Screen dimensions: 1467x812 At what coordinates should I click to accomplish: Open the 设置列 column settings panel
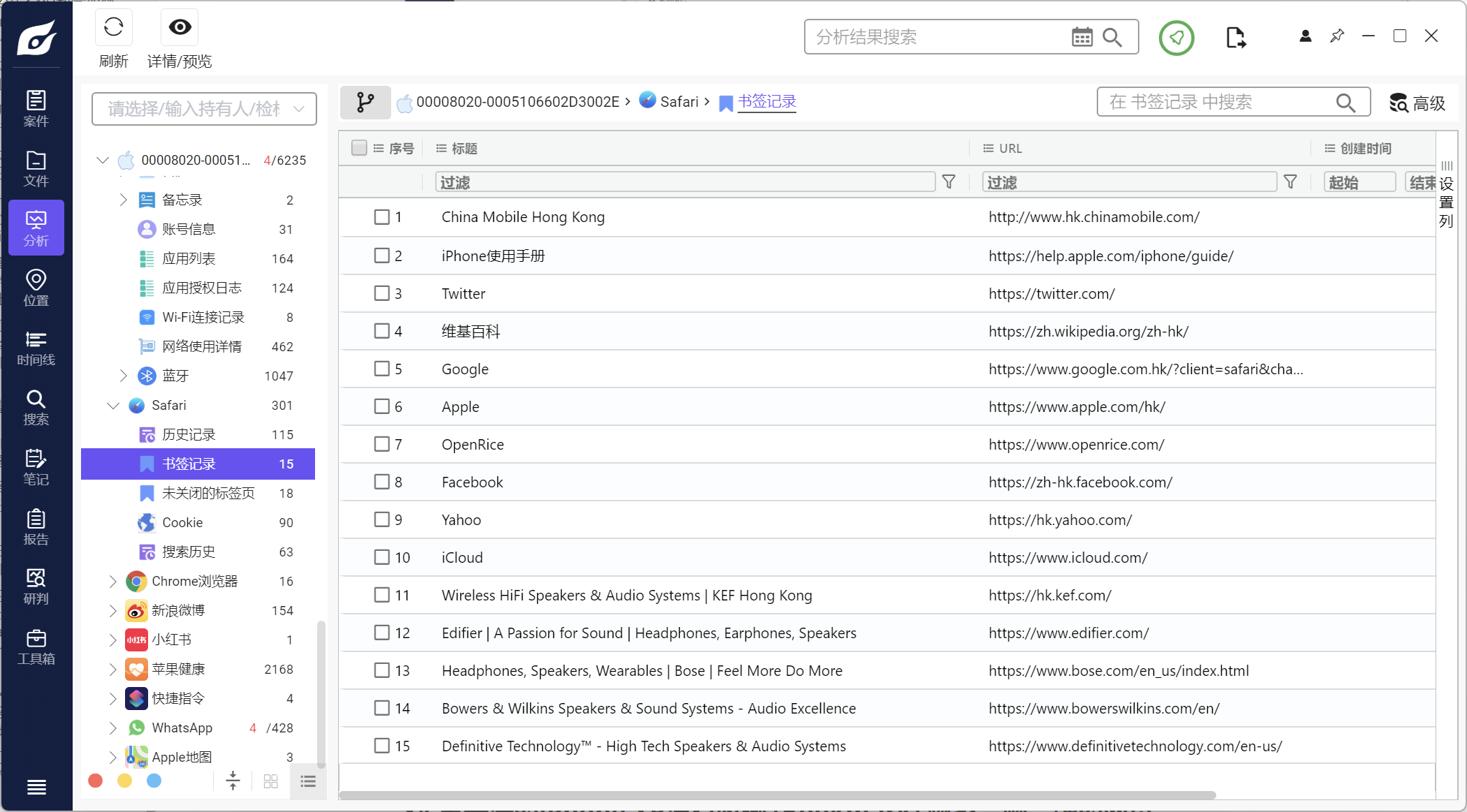point(1447,195)
